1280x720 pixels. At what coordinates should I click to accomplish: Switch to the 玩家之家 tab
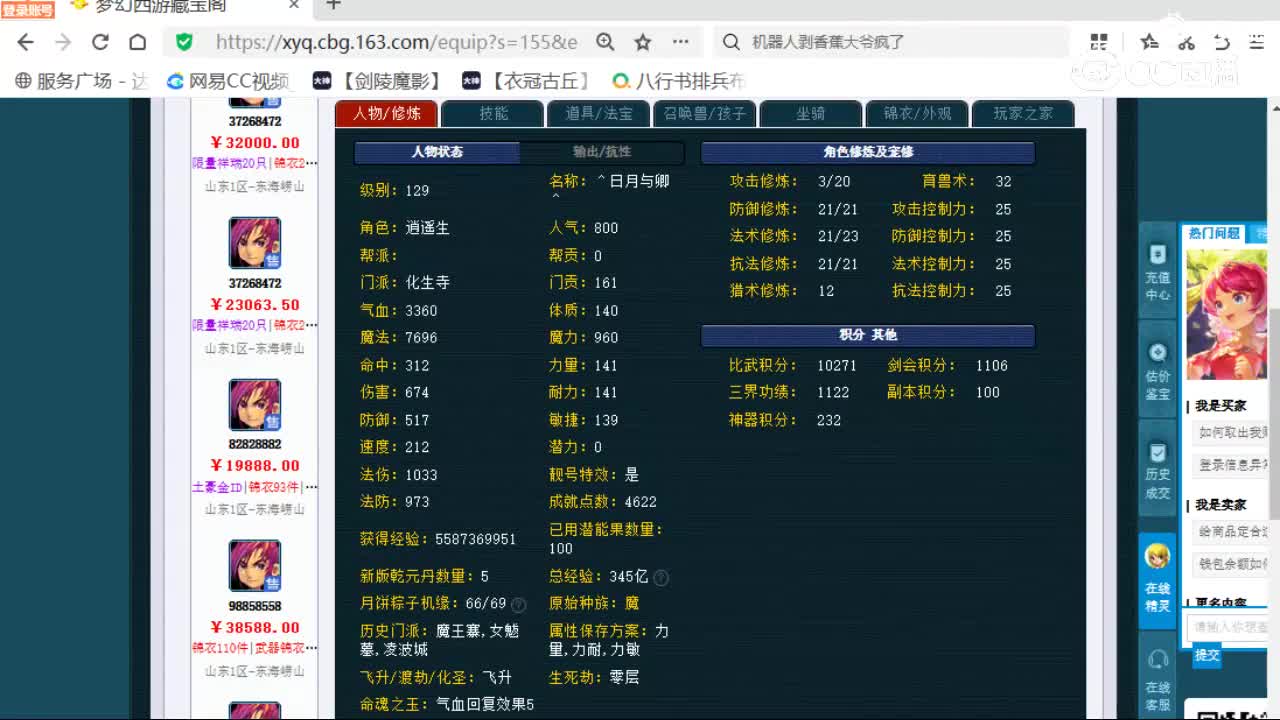pos(1023,113)
